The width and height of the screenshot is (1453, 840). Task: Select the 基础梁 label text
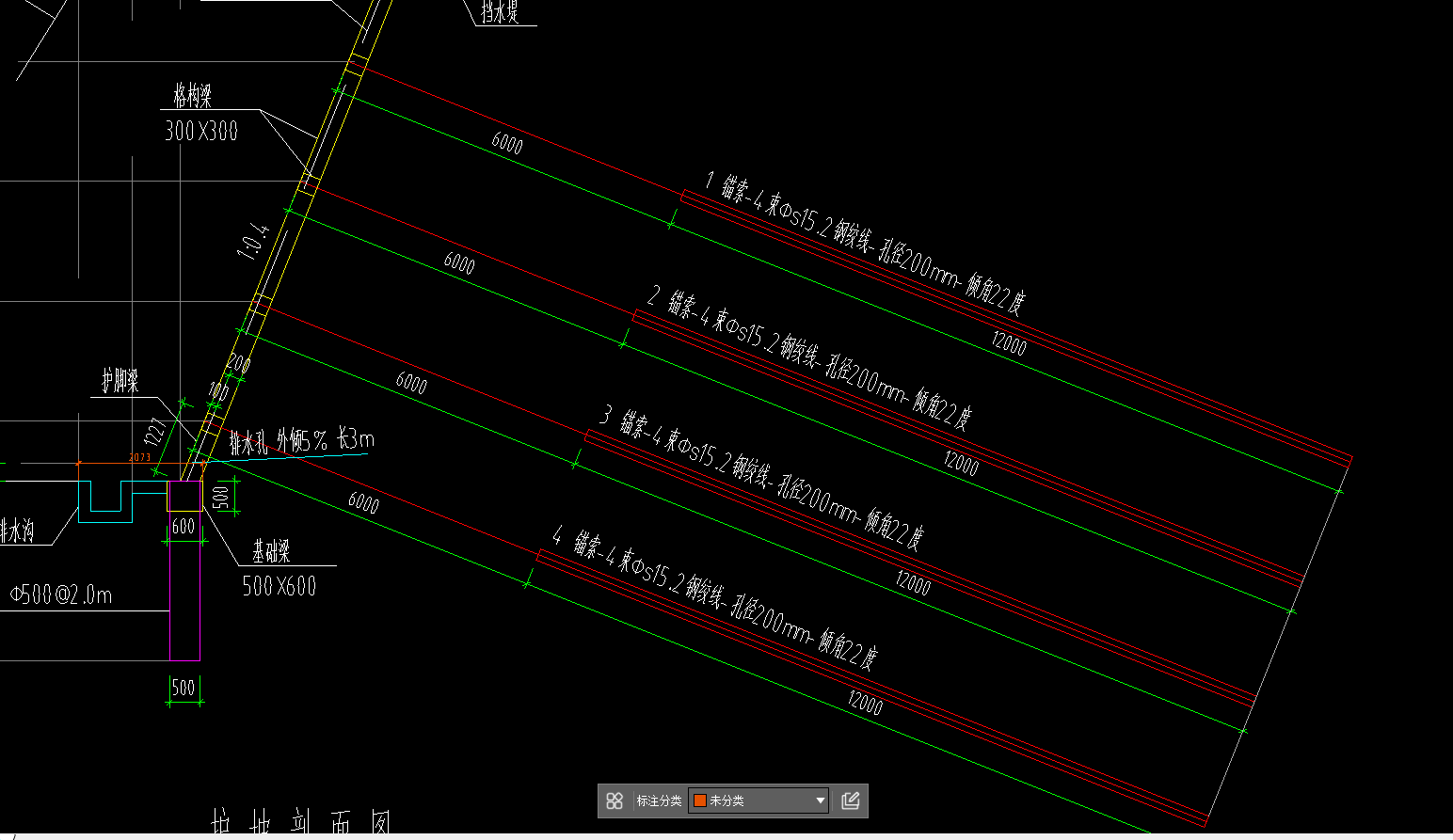click(271, 551)
